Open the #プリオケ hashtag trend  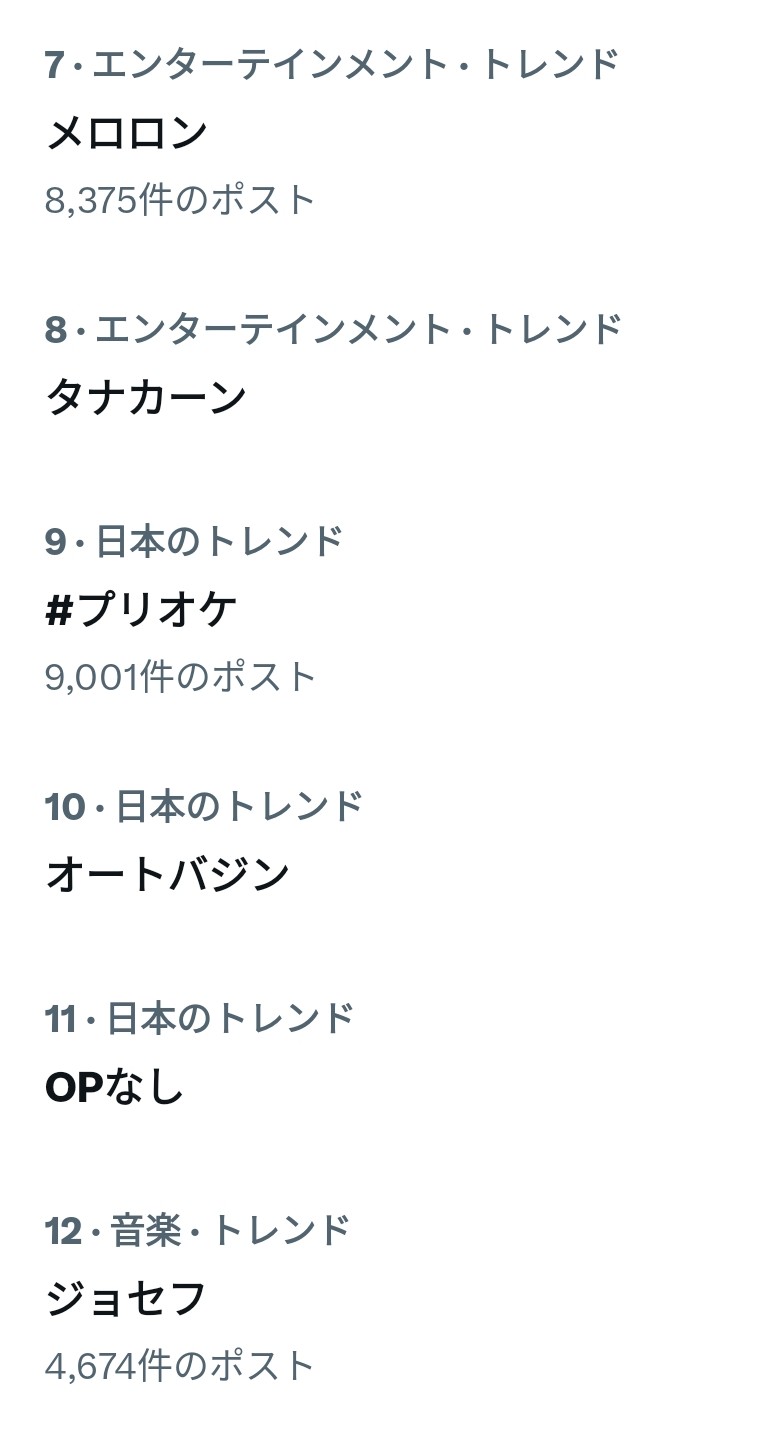(x=141, y=610)
